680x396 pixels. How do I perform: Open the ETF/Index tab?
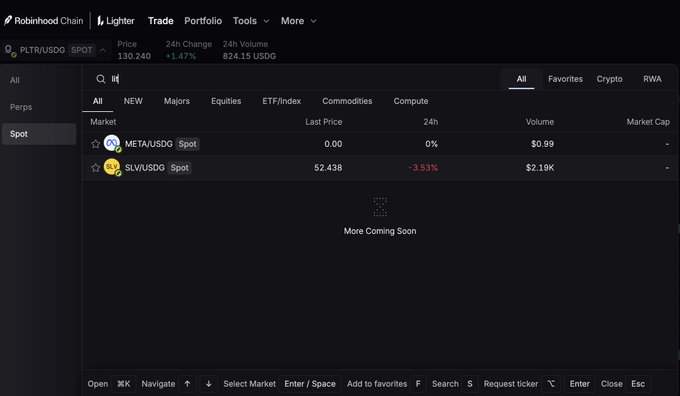pyautogui.click(x=281, y=101)
